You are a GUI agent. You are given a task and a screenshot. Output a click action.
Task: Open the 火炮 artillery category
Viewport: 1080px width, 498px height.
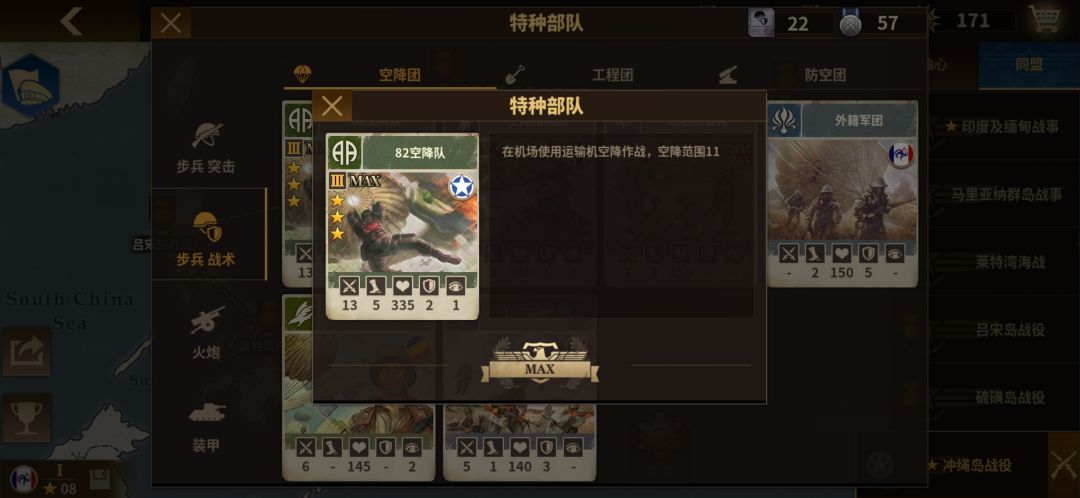[x=206, y=333]
